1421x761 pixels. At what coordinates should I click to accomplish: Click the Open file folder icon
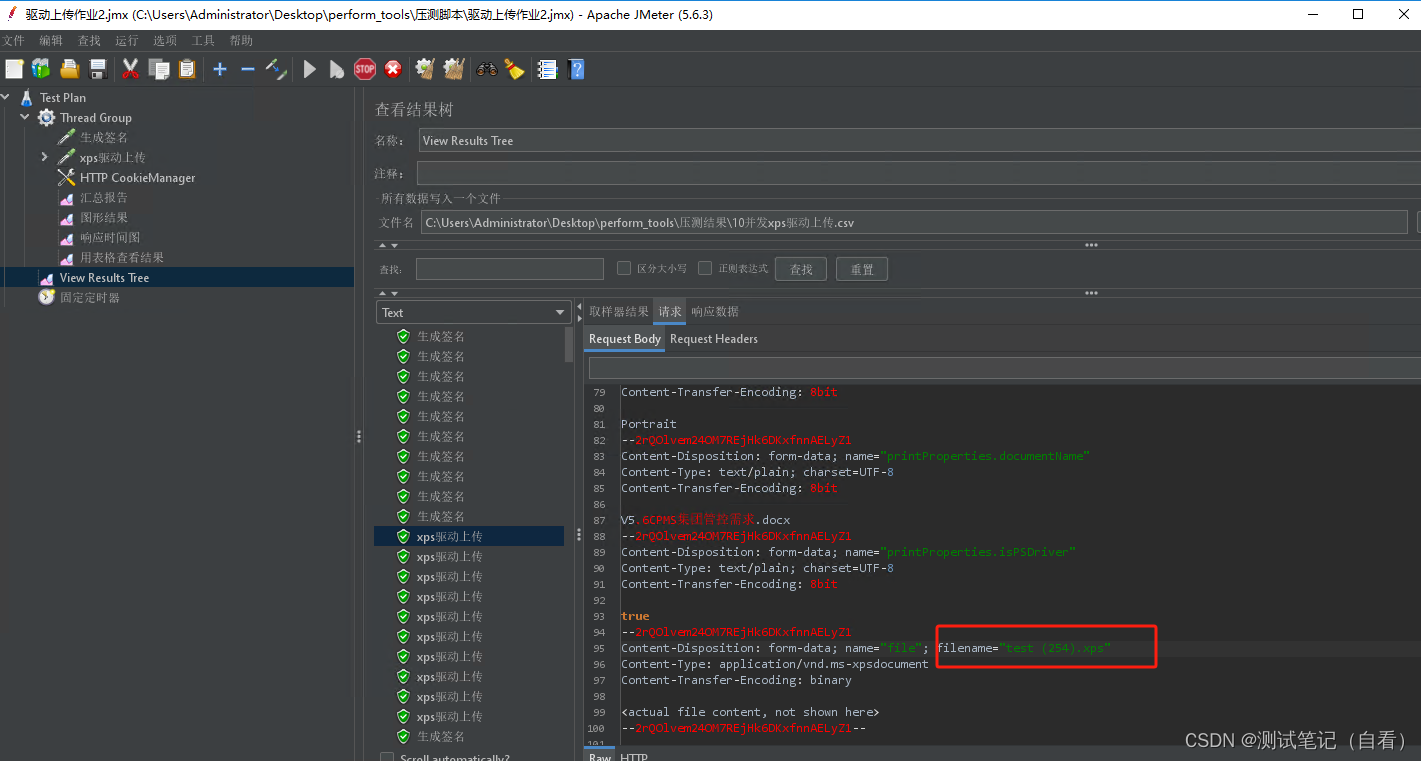click(x=69, y=69)
